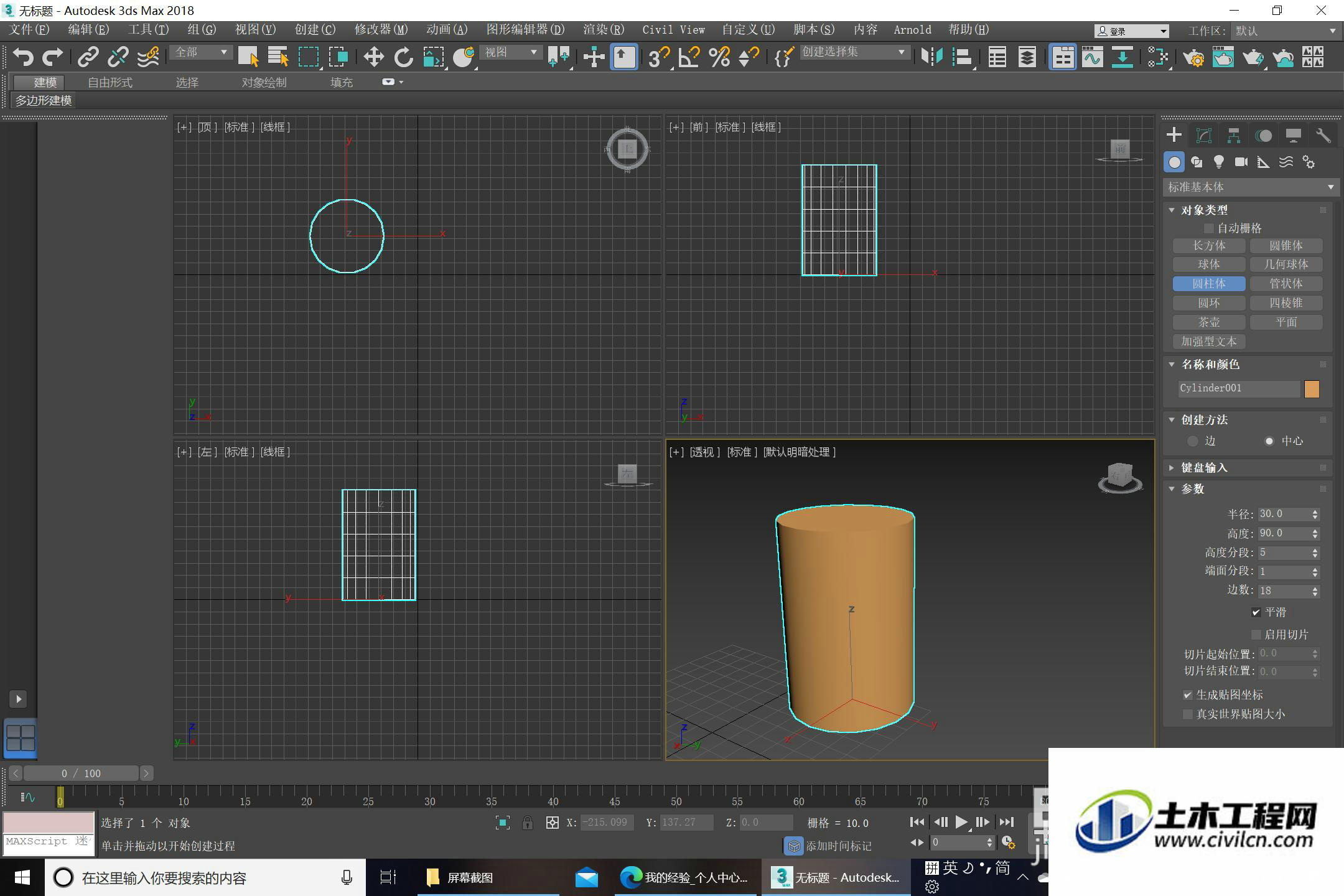Open the 全部 selection filter dropdown
This screenshot has height=896, width=1344.
pos(201,52)
